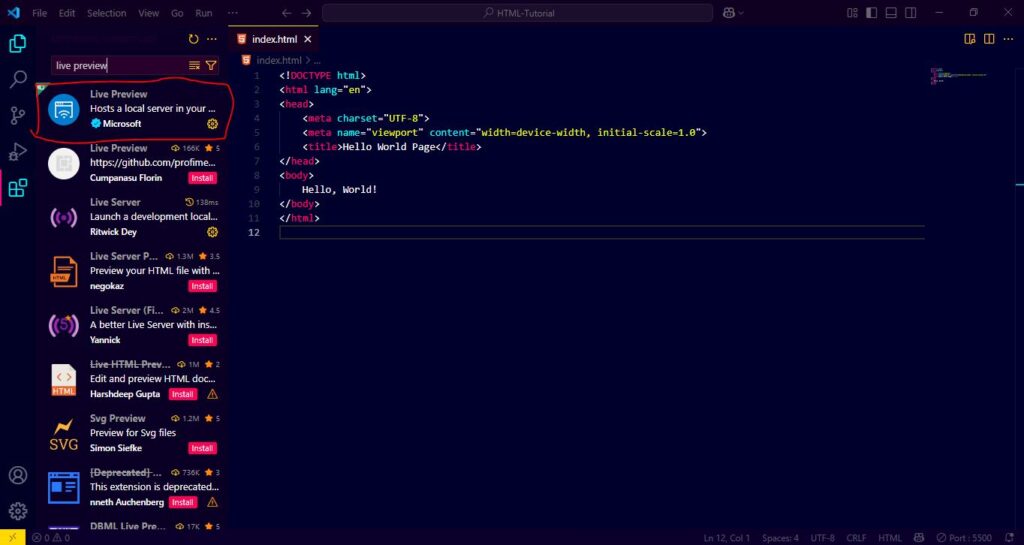Open HTML-Tutorial command center search

pos(517,13)
